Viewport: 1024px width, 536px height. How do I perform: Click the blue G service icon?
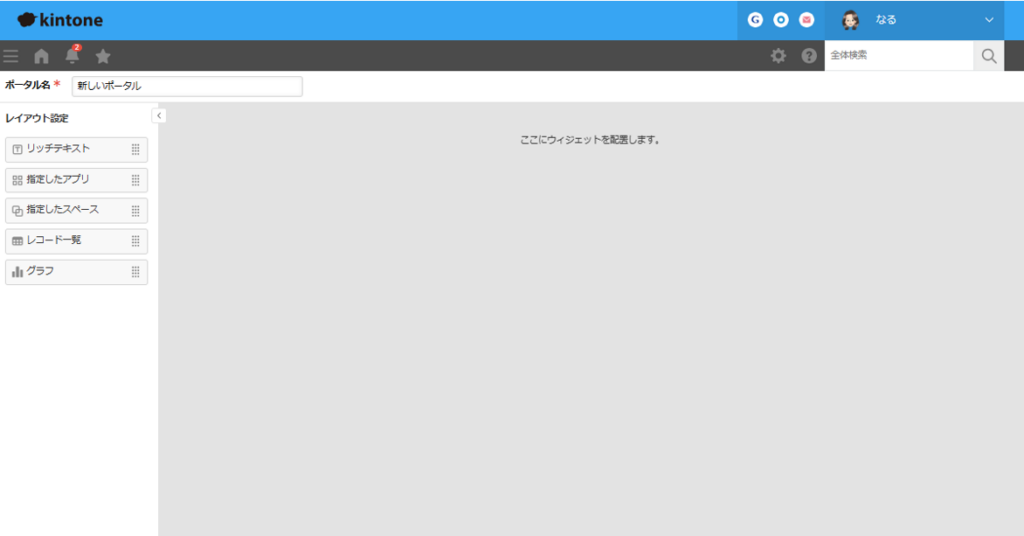click(755, 20)
